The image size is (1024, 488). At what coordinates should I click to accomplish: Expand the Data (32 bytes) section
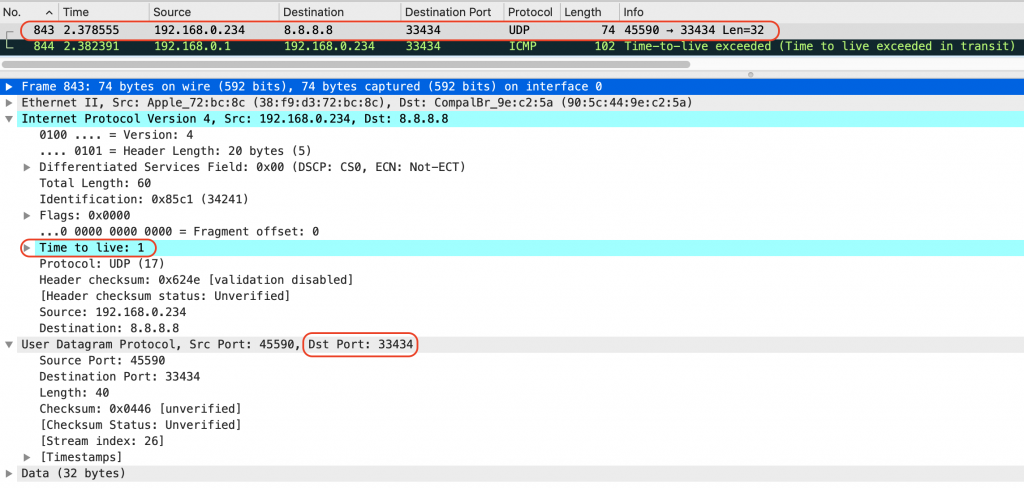click(10, 472)
